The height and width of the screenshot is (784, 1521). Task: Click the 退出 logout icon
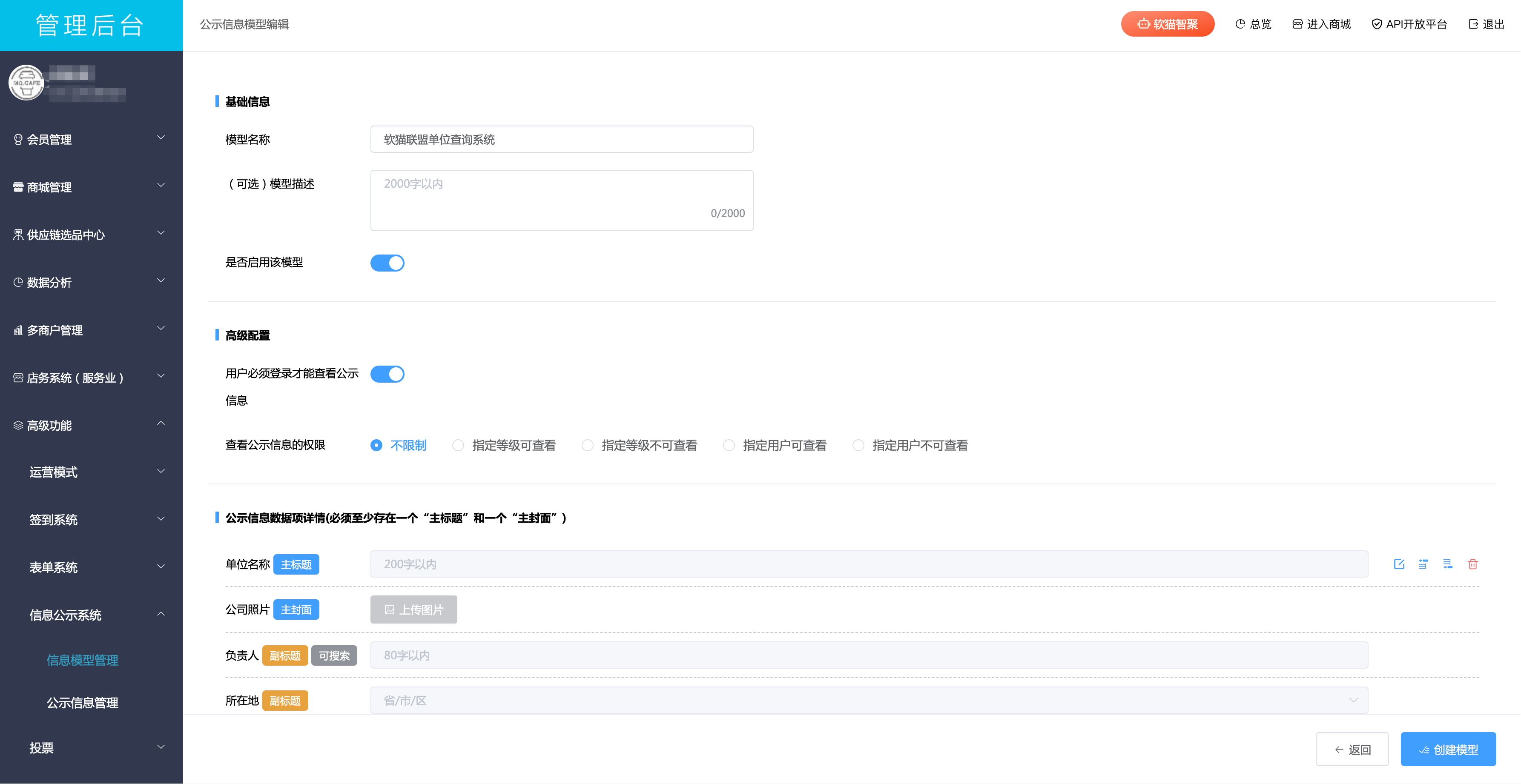click(1473, 24)
